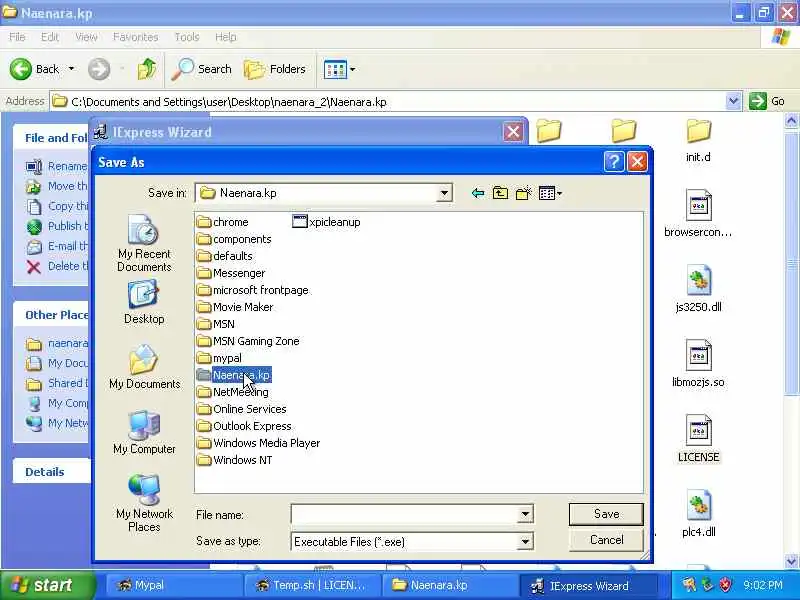Open the Tools menu in Explorer

(x=187, y=37)
